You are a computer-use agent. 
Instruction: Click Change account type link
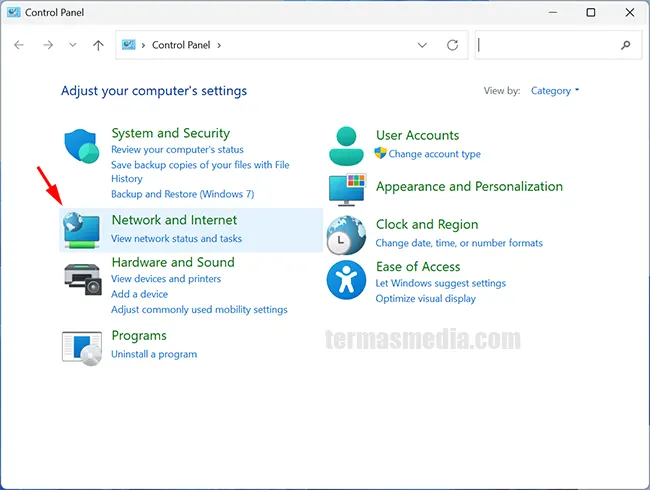[x=434, y=154]
